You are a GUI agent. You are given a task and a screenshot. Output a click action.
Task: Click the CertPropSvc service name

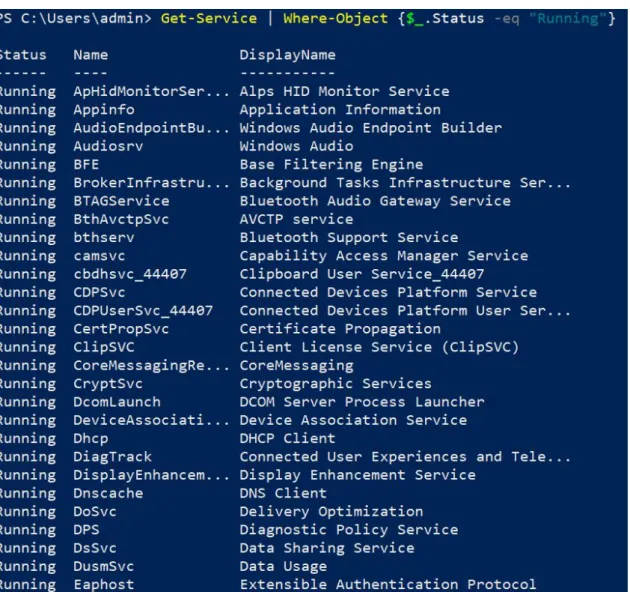[x=121, y=329]
